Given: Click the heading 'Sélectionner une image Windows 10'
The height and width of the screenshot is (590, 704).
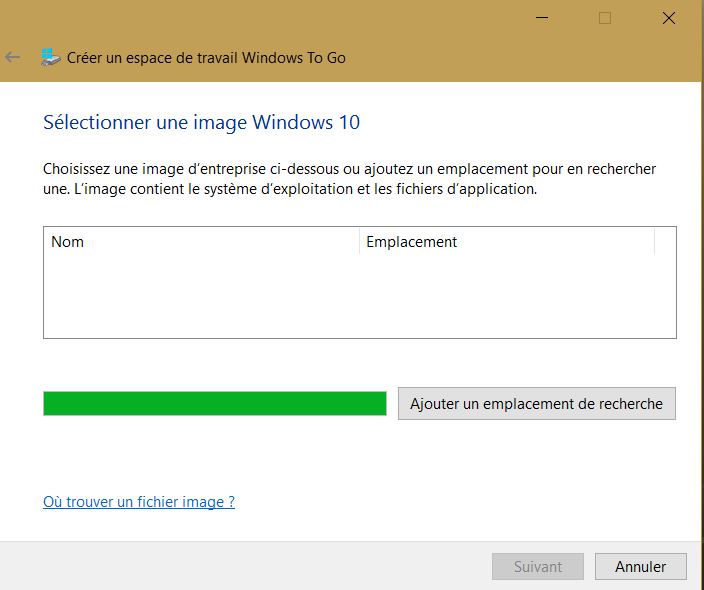Looking at the screenshot, I should [202, 122].
